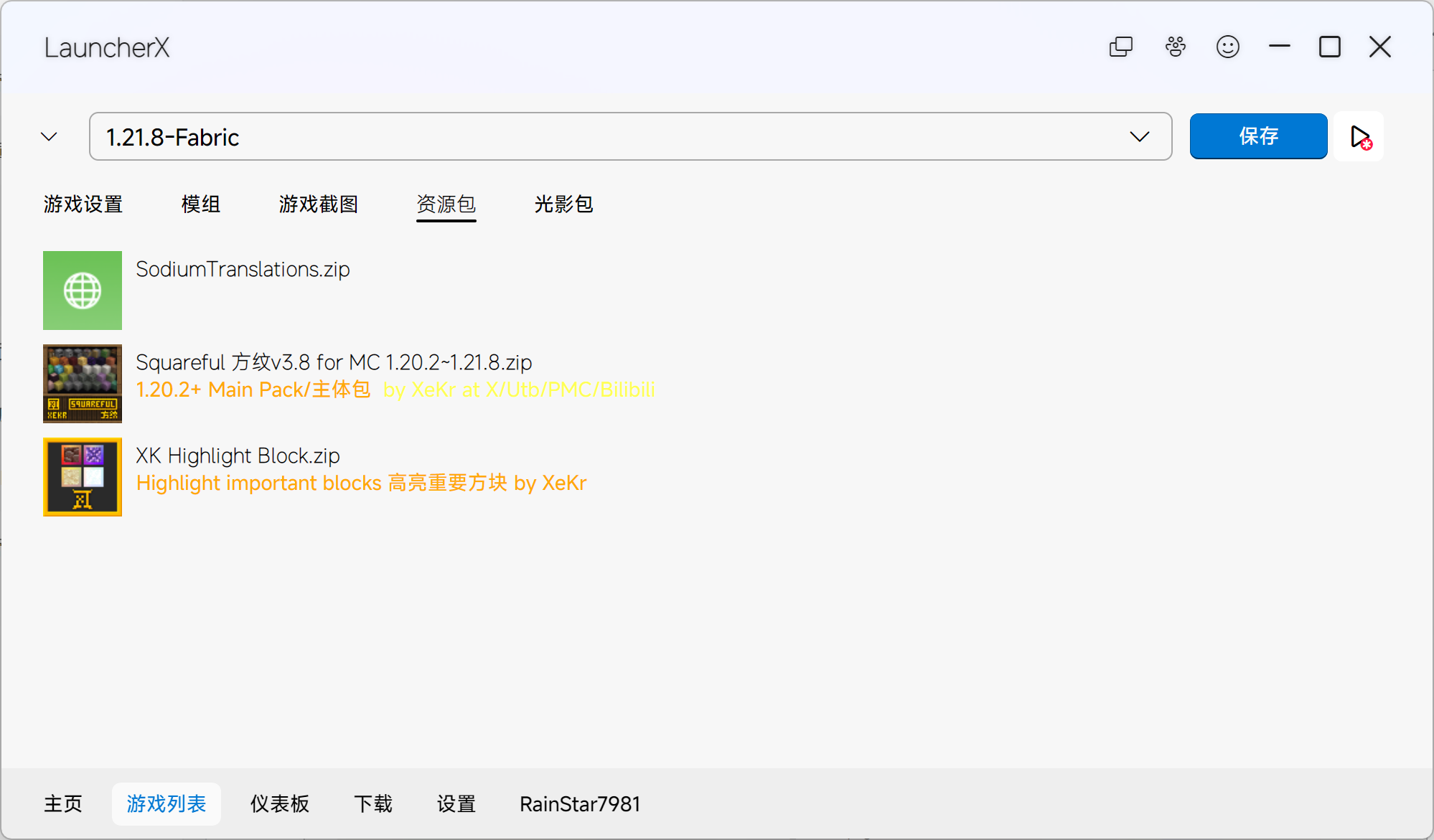Open the 光影包 tab

tap(564, 204)
